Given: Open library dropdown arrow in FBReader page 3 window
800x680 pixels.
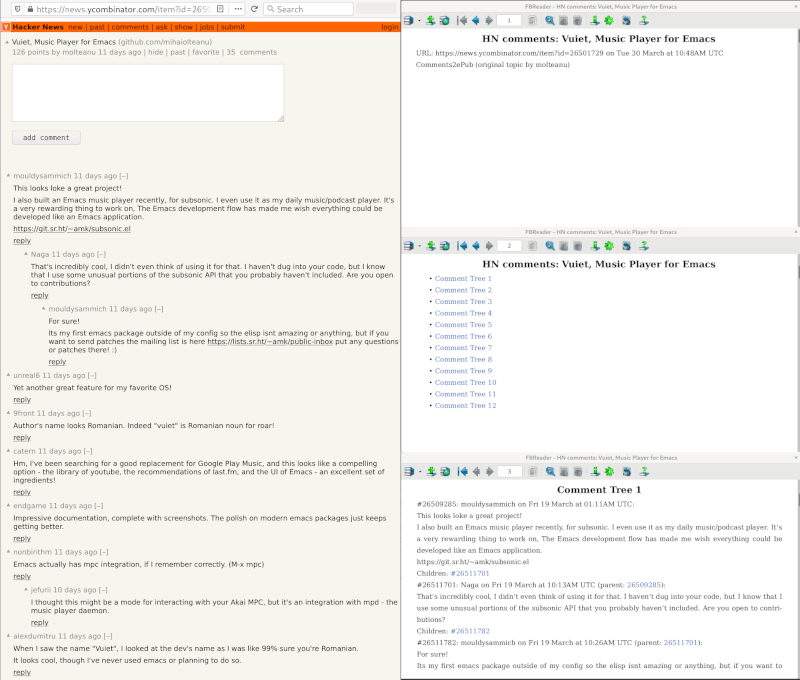Looking at the screenshot, I should pyautogui.click(x=420, y=472).
